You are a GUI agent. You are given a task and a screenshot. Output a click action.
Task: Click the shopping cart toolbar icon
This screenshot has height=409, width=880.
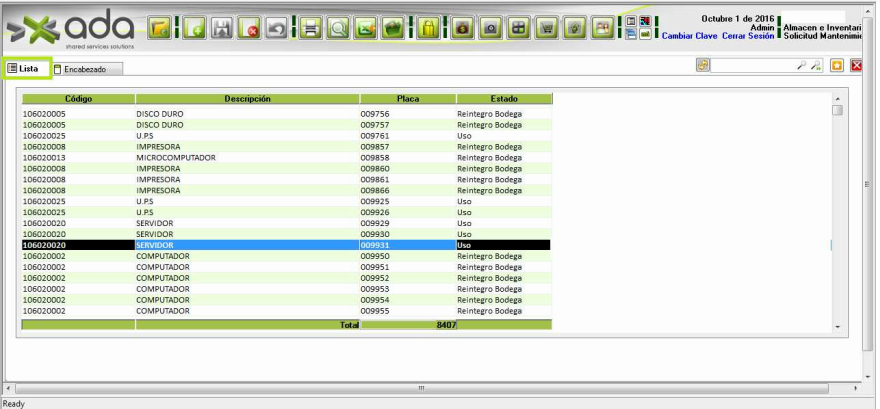tap(547, 31)
